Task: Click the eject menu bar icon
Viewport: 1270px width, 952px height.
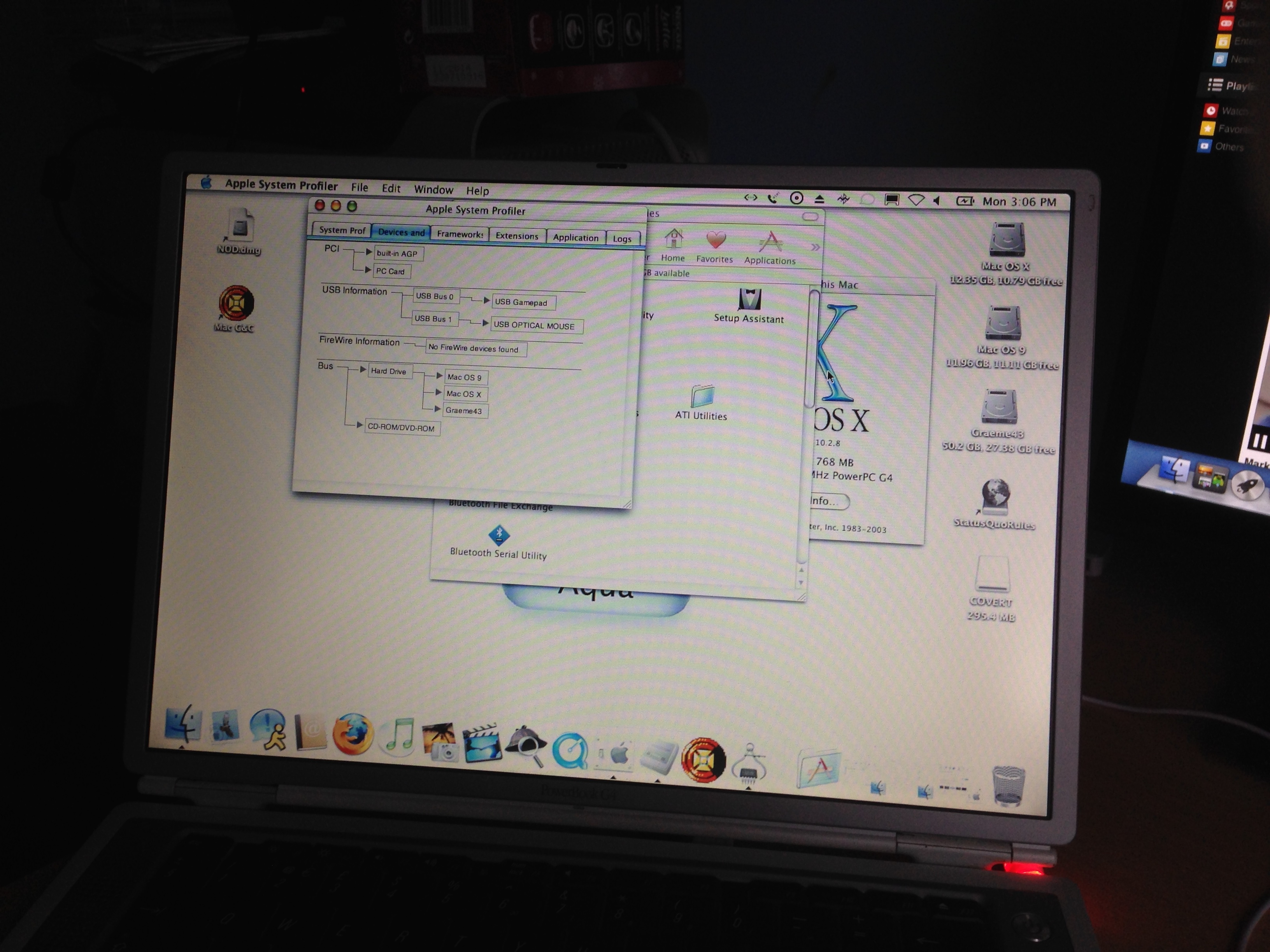Action: 820,199
